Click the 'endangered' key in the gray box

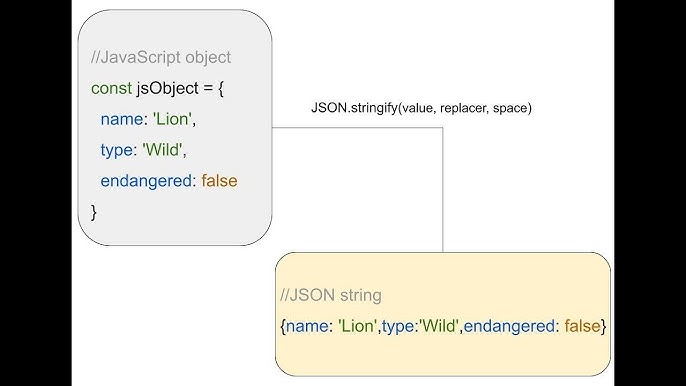pos(146,181)
